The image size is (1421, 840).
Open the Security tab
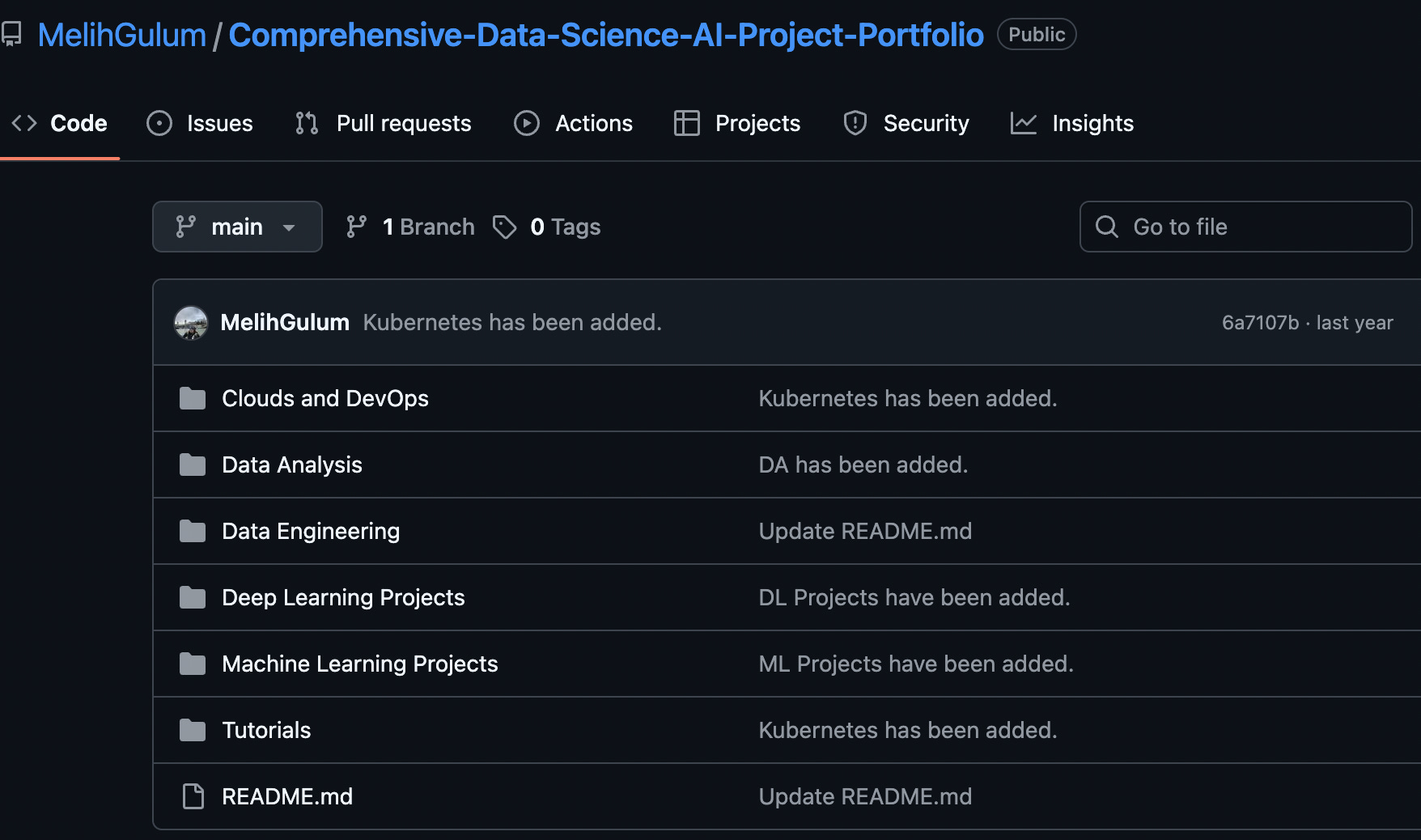pos(906,123)
